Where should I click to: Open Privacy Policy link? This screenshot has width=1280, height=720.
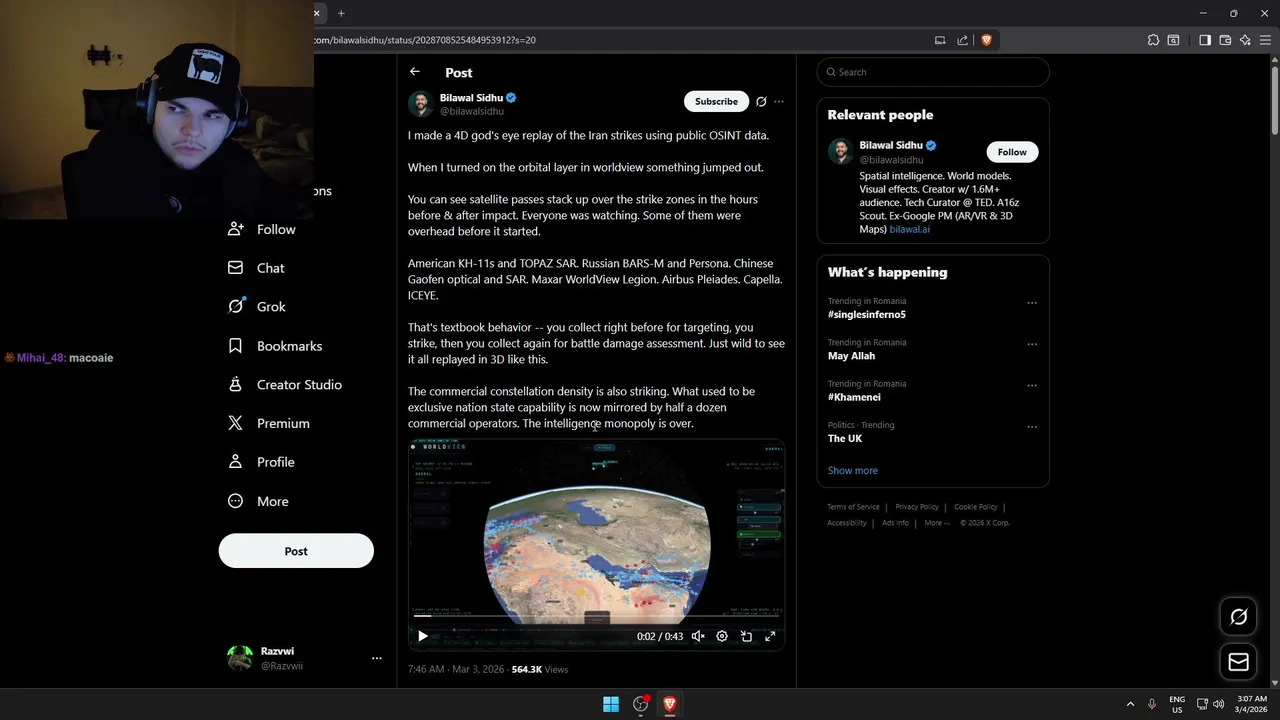tap(917, 507)
